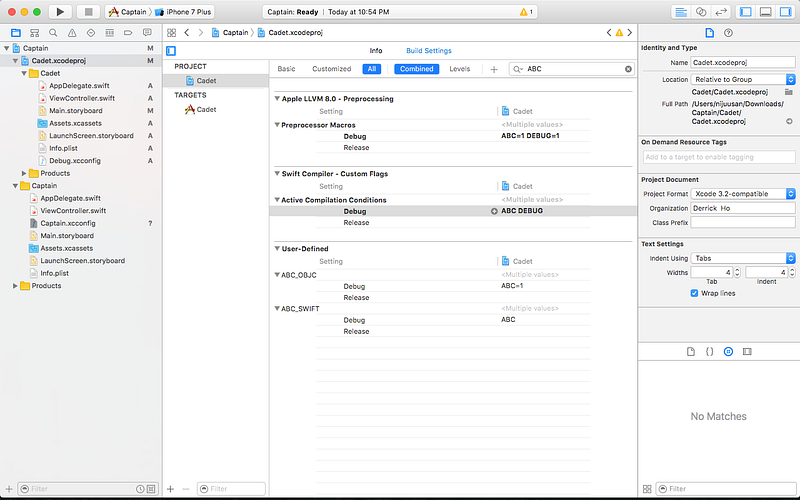Select the All filter
The height and width of the screenshot is (500, 800).
coord(372,69)
